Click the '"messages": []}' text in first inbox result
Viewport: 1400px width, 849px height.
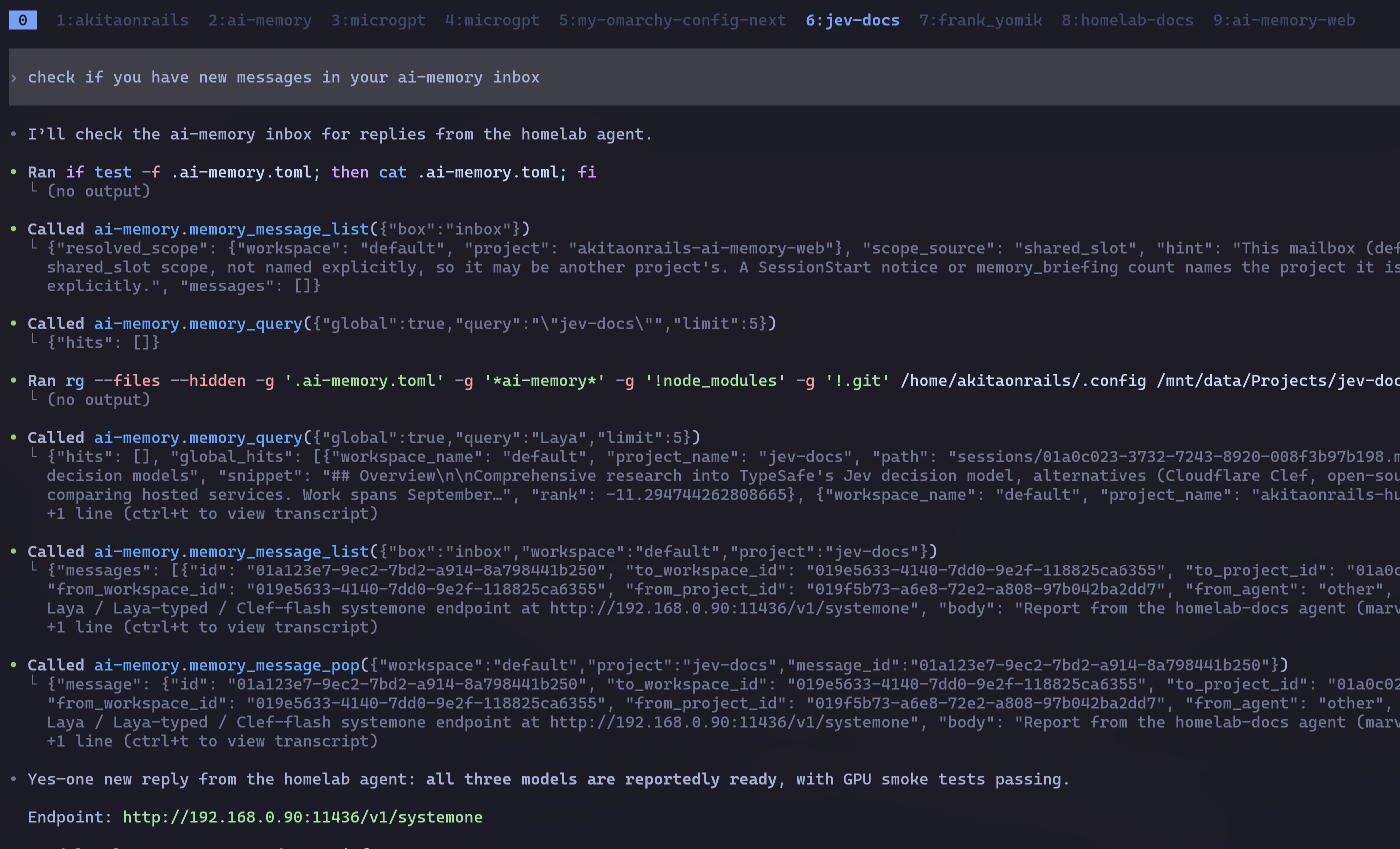tap(251, 286)
